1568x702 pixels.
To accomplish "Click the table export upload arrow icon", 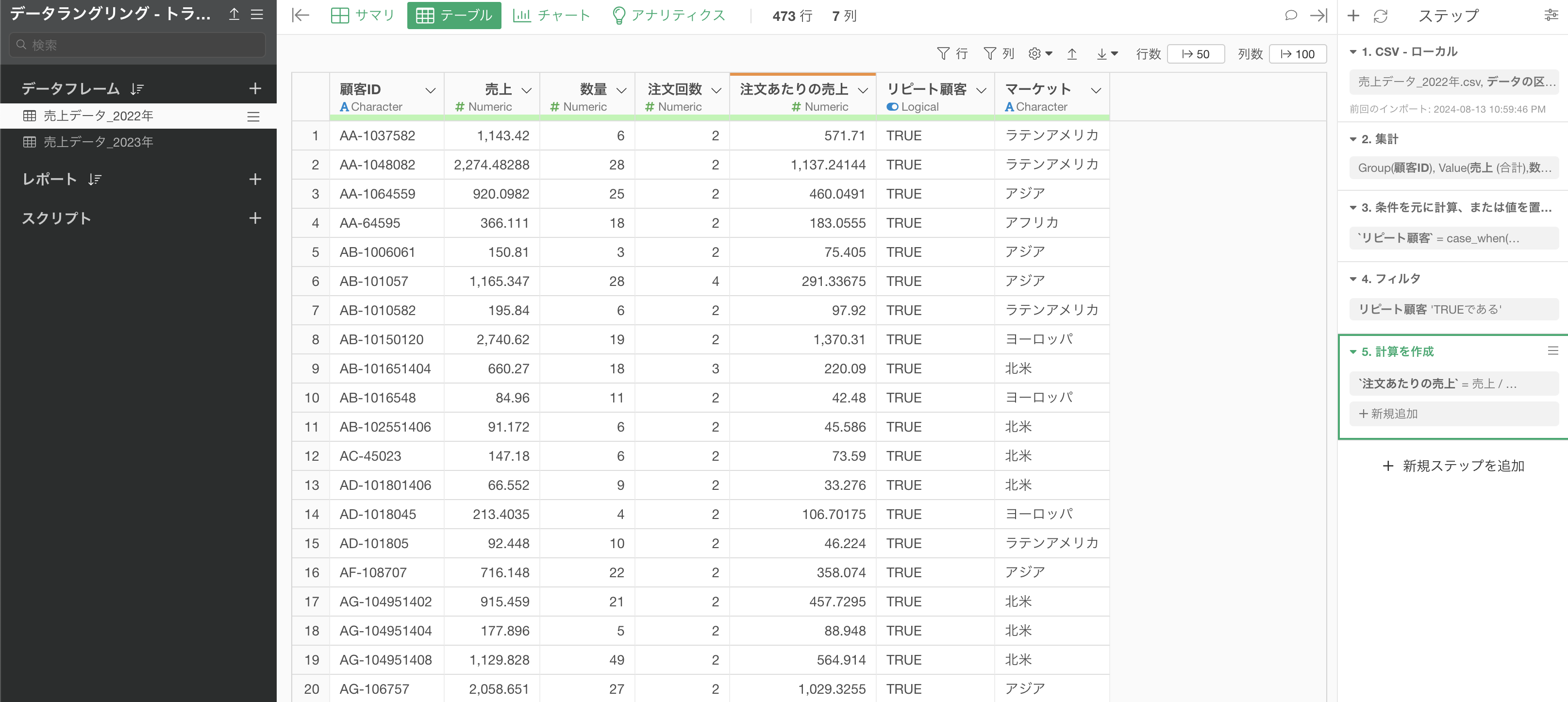I will [1072, 53].
